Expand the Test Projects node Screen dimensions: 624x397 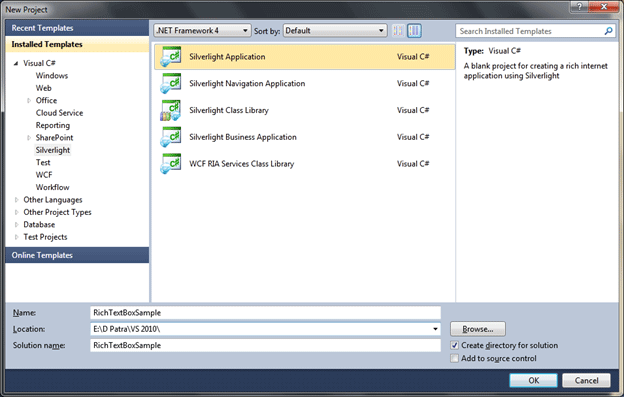click(16, 237)
